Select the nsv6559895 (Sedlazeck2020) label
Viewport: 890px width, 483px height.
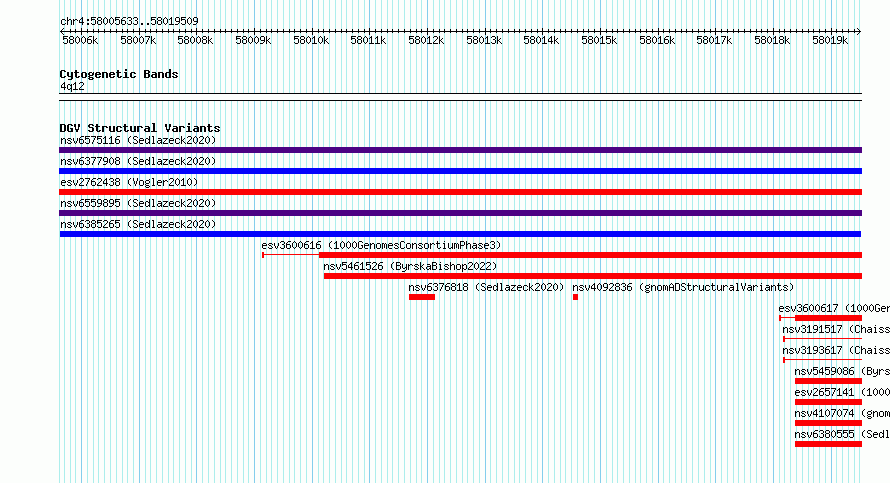click(138, 203)
